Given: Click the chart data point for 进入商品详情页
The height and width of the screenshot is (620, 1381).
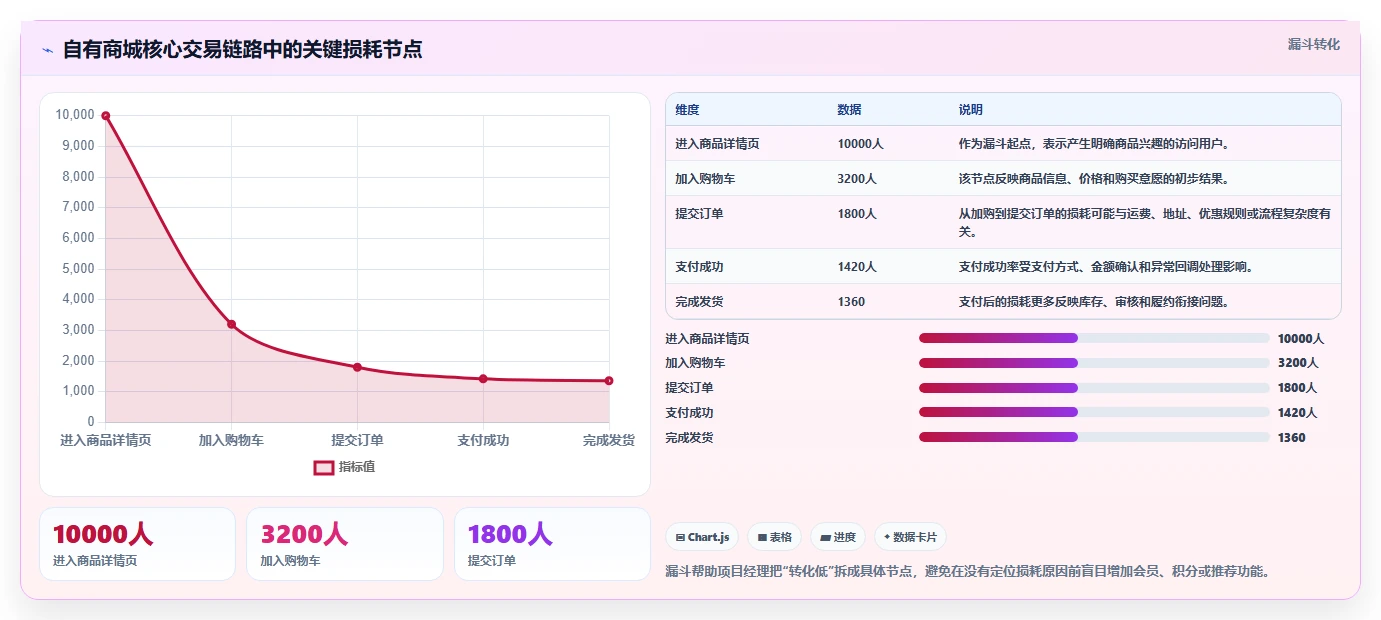Looking at the screenshot, I should coord(105,116).
